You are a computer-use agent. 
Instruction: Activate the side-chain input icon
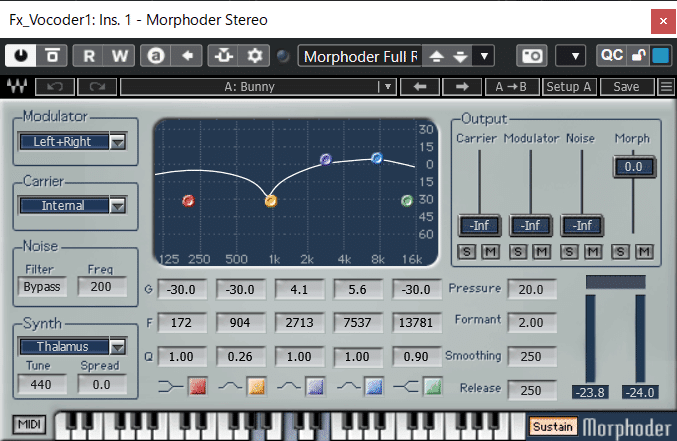(x=224, y=56)
